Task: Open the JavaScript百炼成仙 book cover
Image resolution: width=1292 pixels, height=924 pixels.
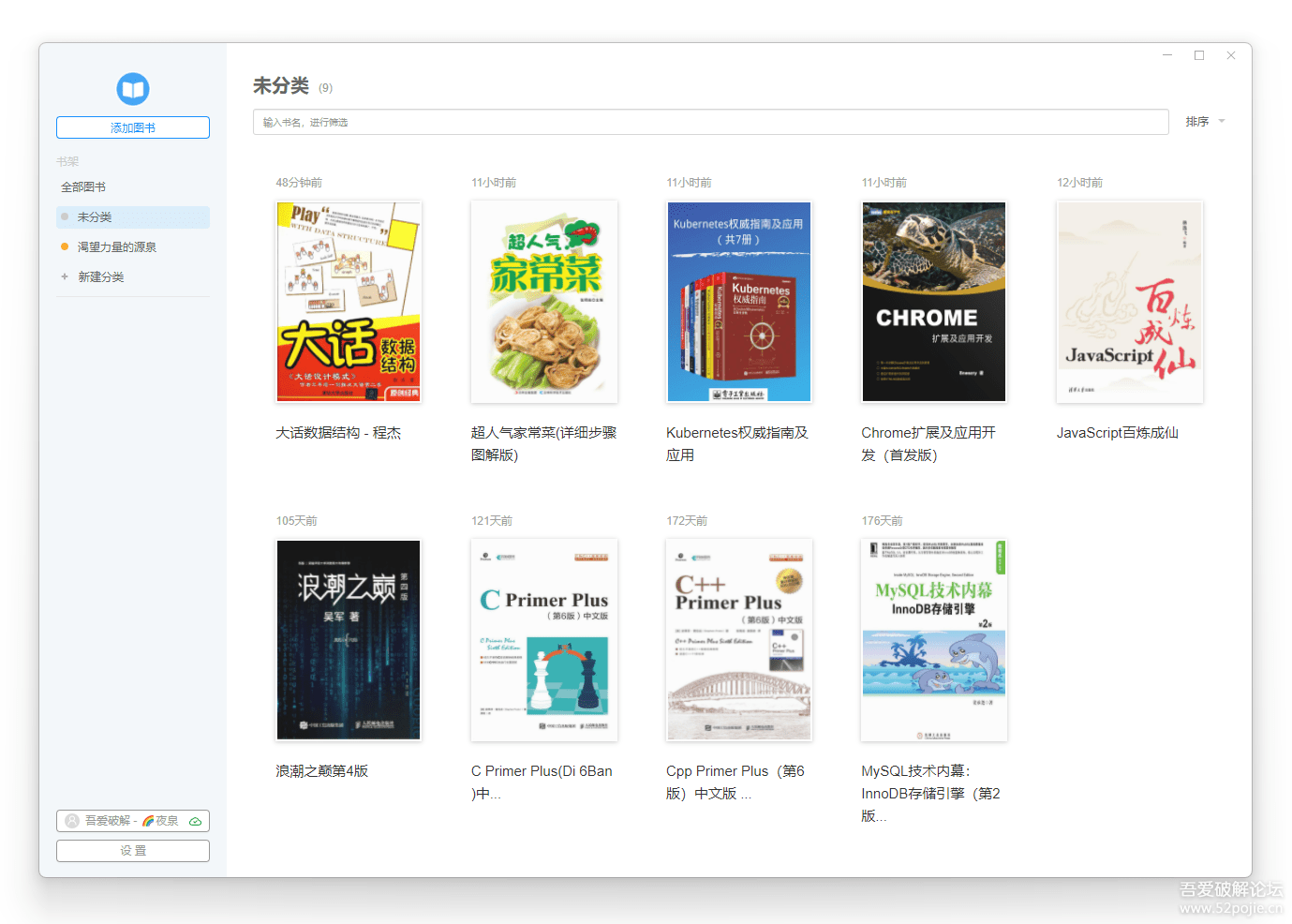Action: (1129, 302)
